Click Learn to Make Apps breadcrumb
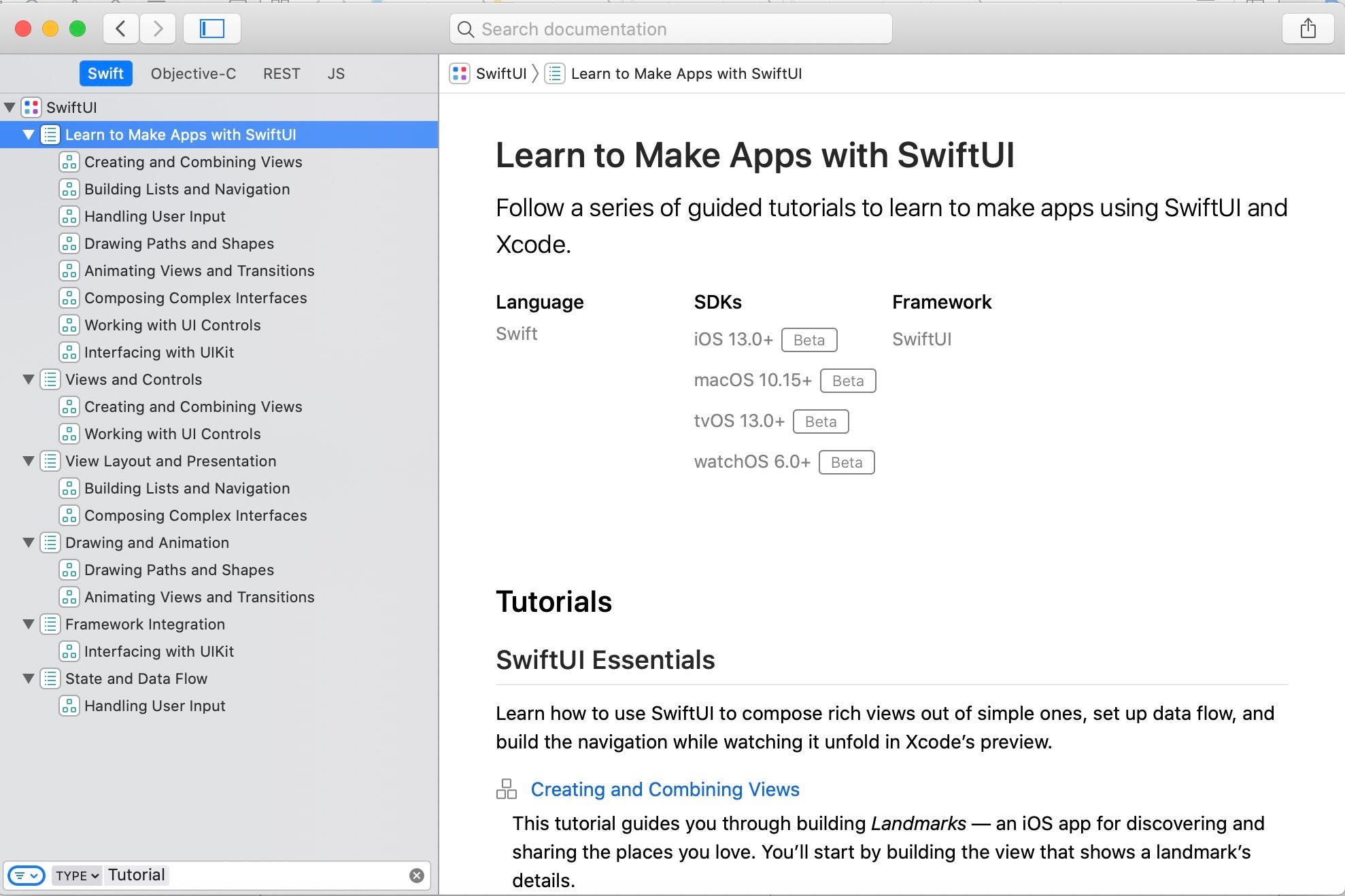The height and width of the screenshot is (896, 1345). click(x=686, y=73)
